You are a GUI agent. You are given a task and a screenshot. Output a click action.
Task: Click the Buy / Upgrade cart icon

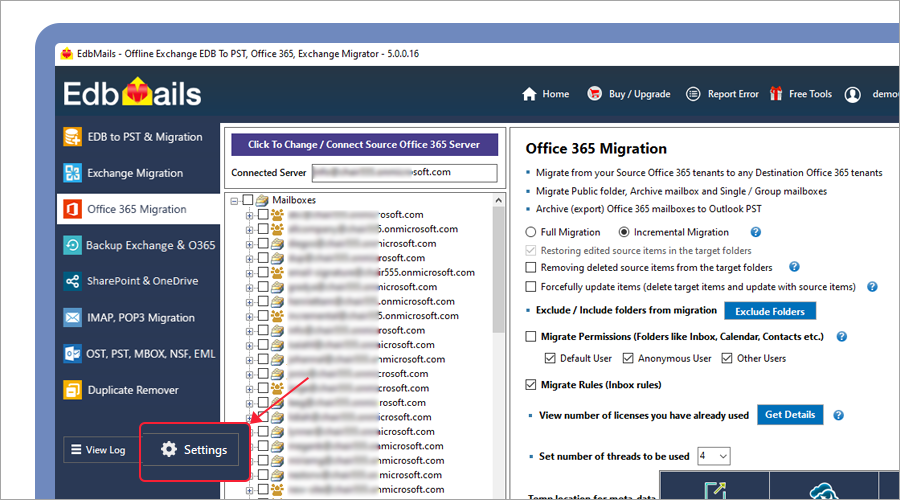(595, 94)
